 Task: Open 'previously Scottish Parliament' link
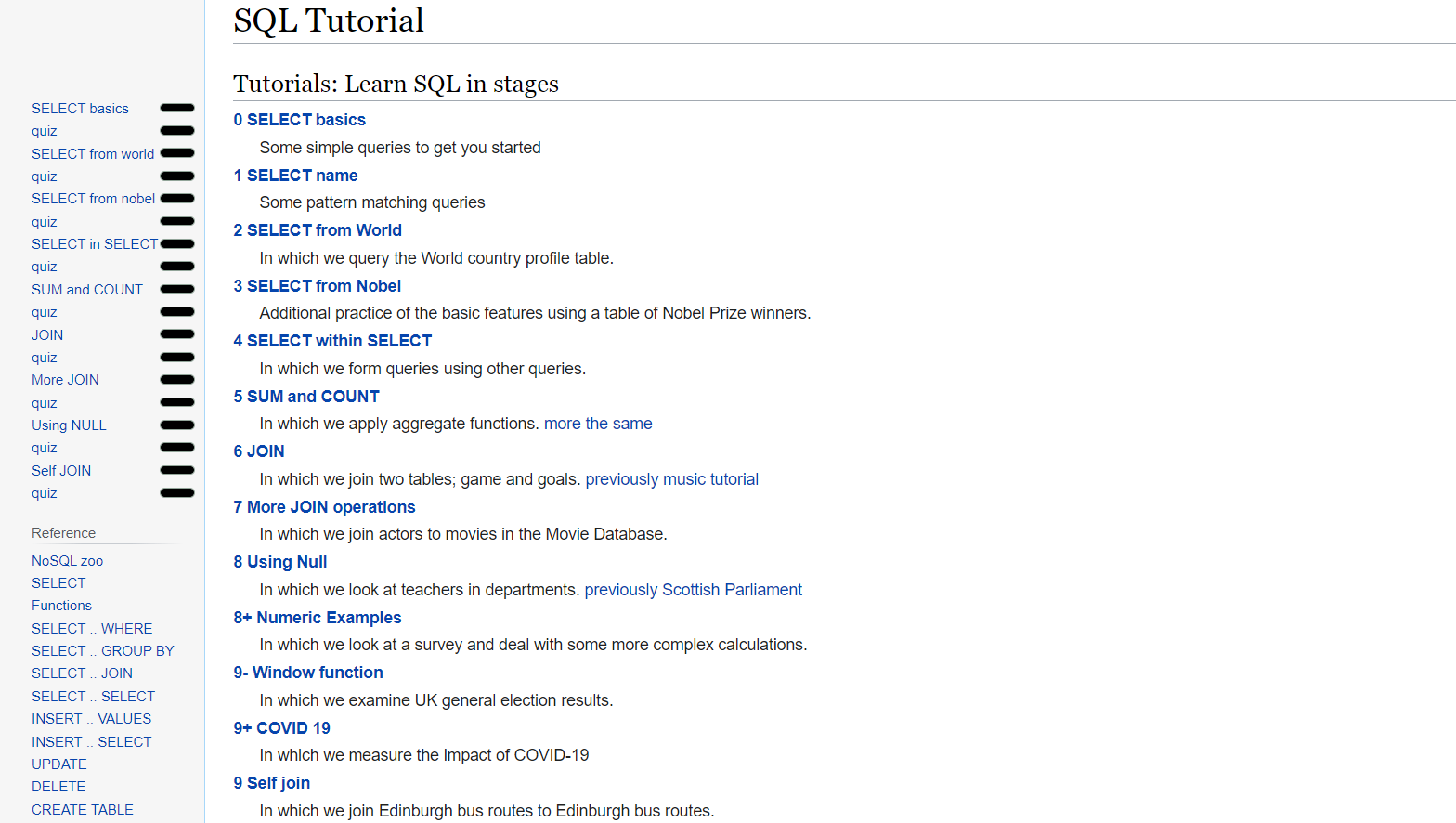693,590
